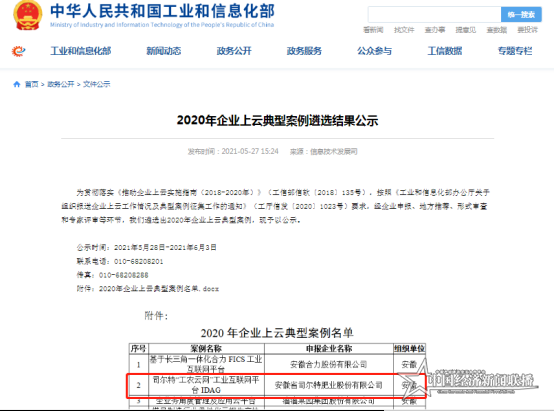Open the 工业和信息化部 nav menu
Viewport: 554px width, 411px height.
click(81, 51)
